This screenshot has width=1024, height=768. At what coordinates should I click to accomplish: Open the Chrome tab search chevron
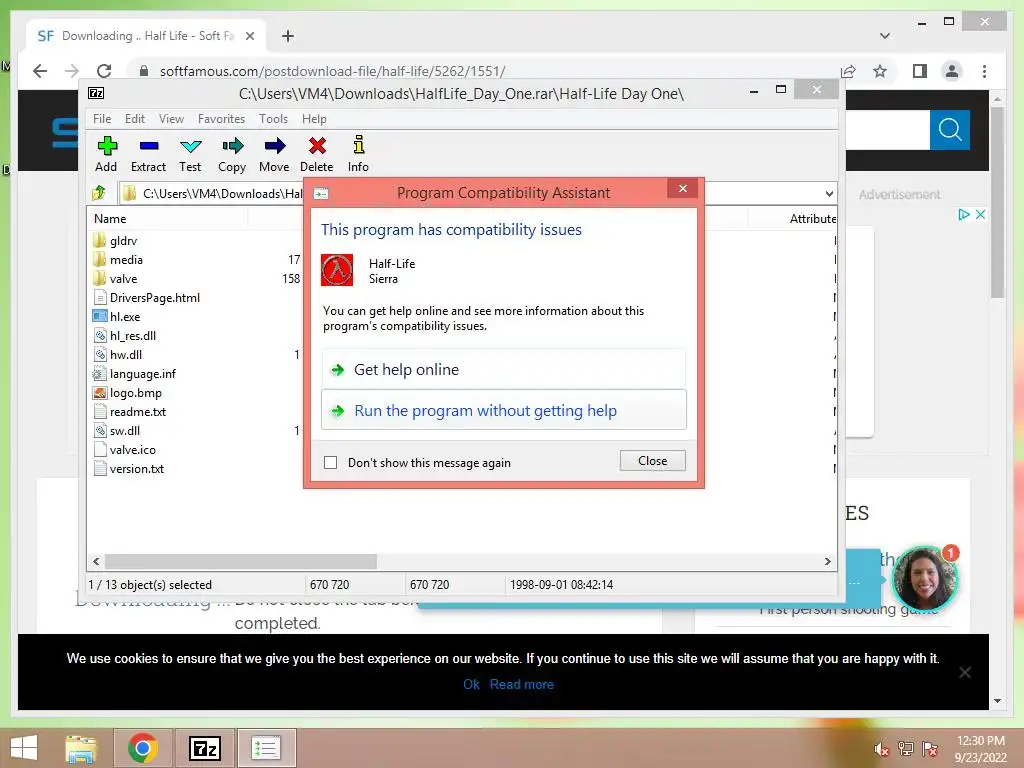(x=885, y=36)
